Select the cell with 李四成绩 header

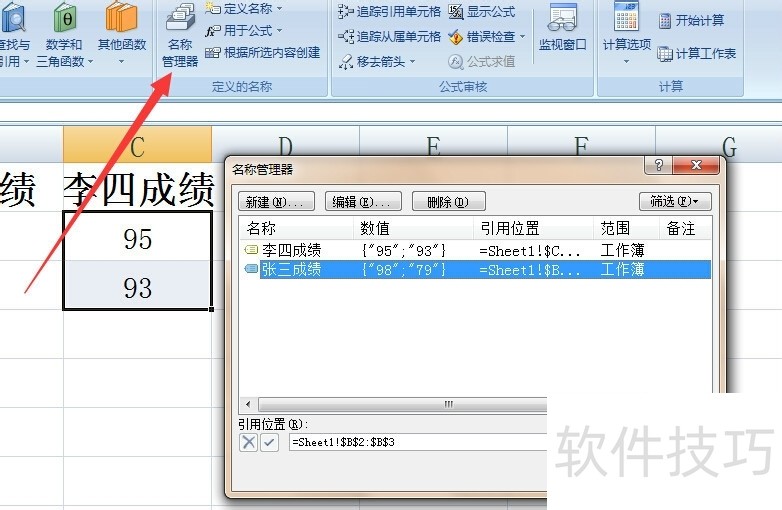[x=137, y=187]
